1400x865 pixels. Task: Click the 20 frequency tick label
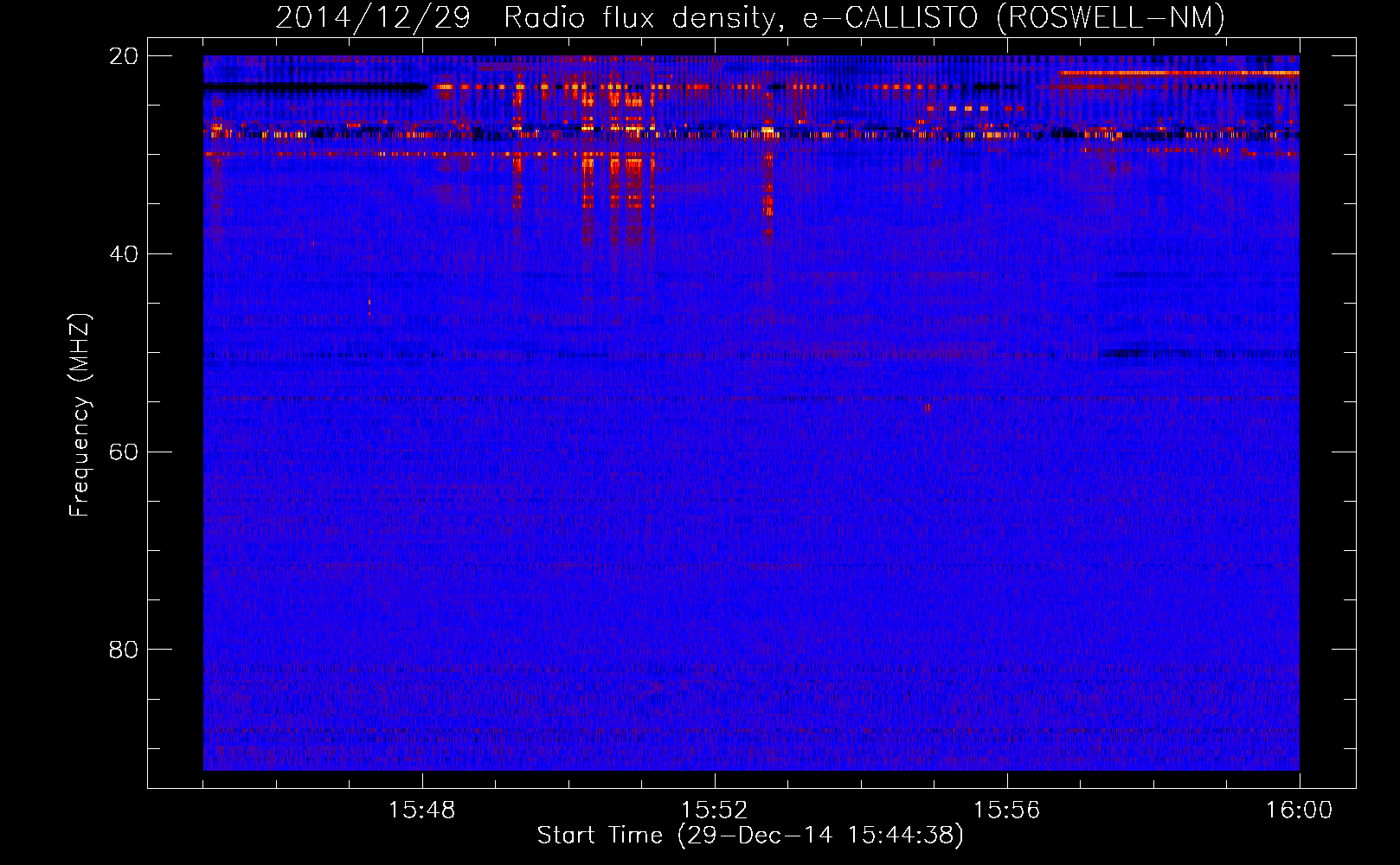point(124,56)
